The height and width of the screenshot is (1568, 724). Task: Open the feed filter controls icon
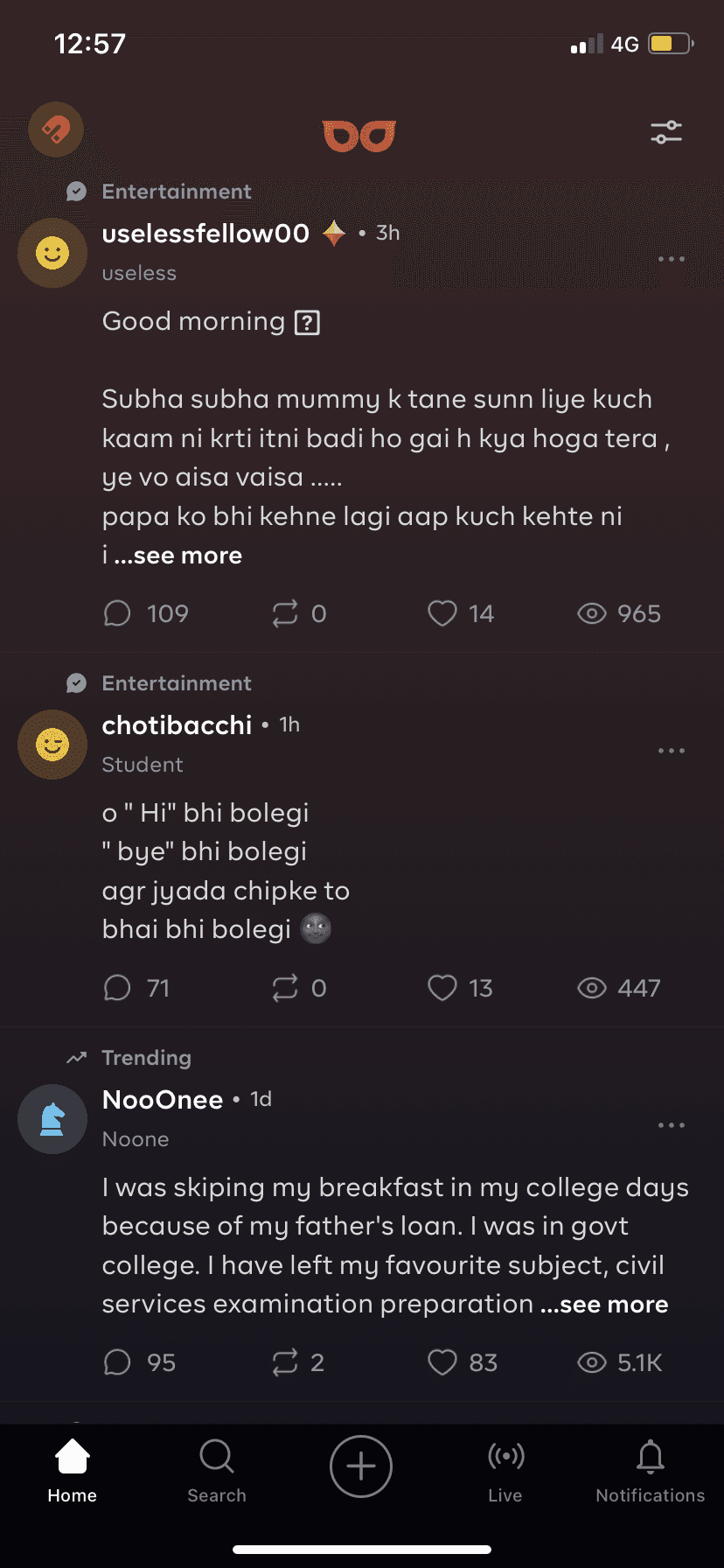[x=666, y=132]
